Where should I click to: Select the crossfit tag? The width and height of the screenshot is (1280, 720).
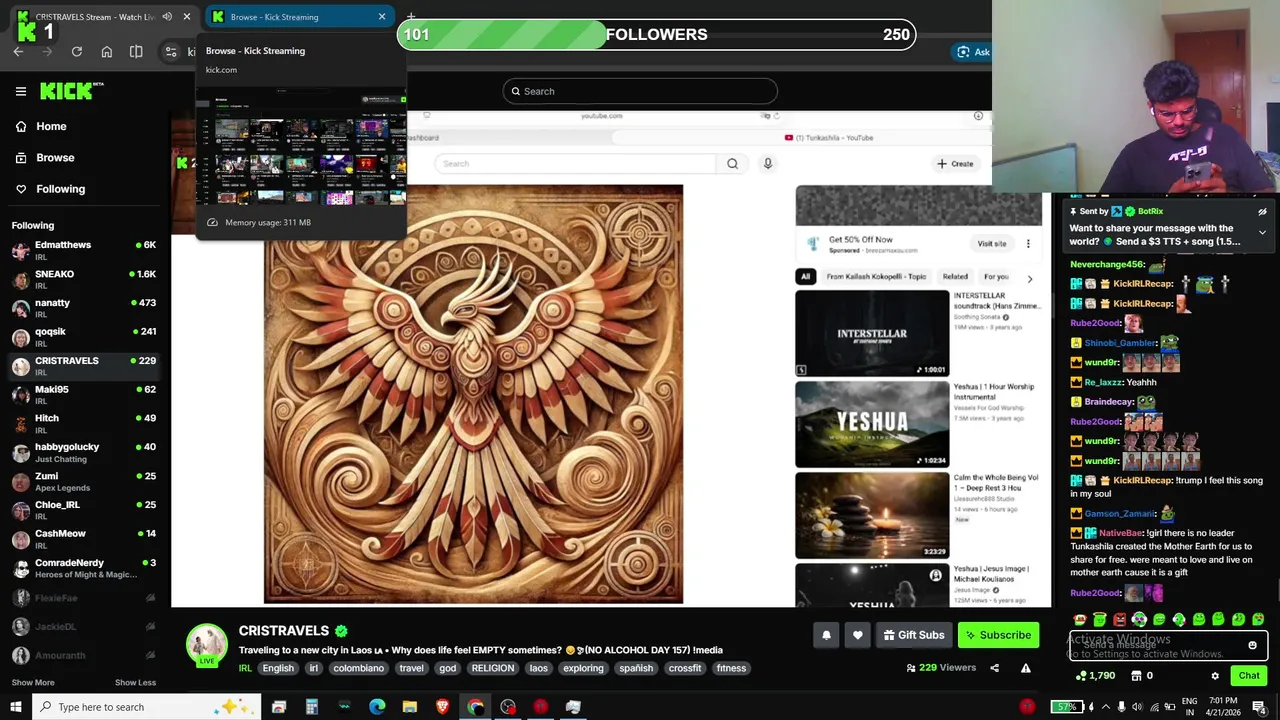click(685, 668)
